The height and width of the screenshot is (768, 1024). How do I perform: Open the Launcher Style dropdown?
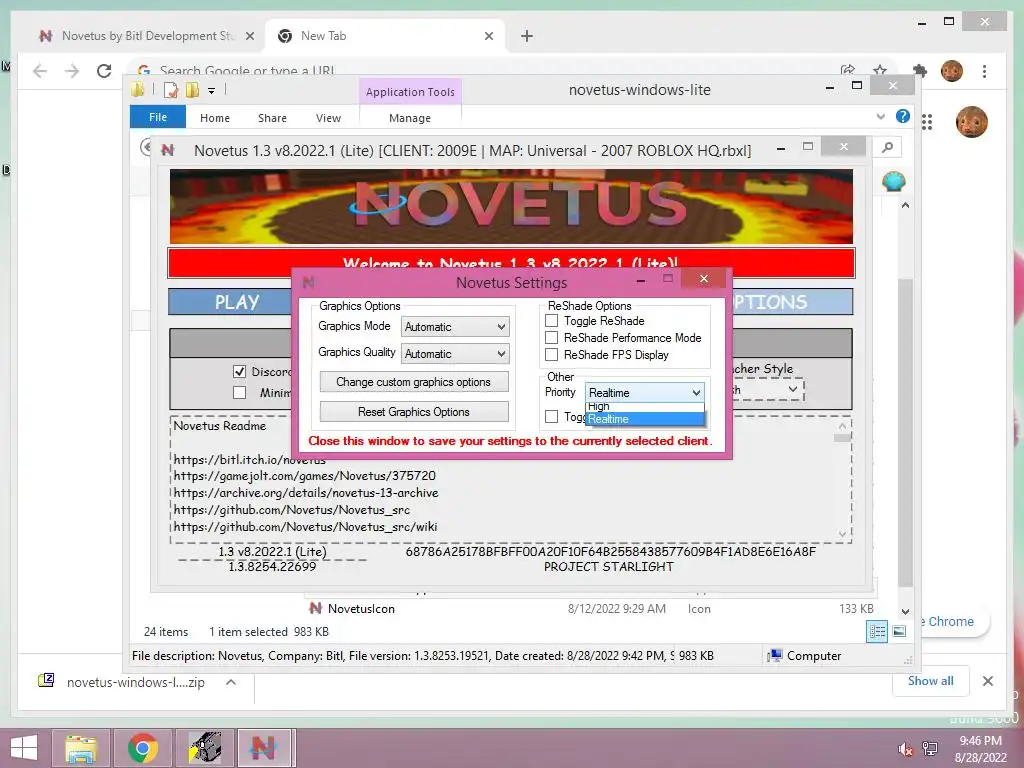tap(792, 389)
